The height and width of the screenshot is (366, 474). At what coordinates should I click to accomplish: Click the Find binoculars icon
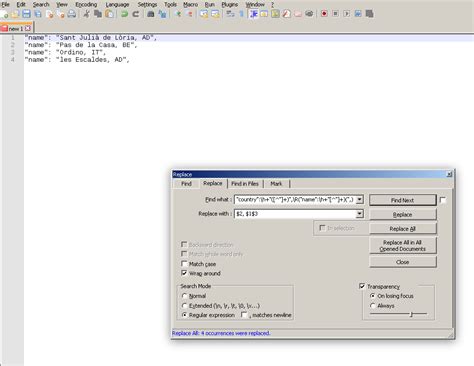(x=151, y=14)
